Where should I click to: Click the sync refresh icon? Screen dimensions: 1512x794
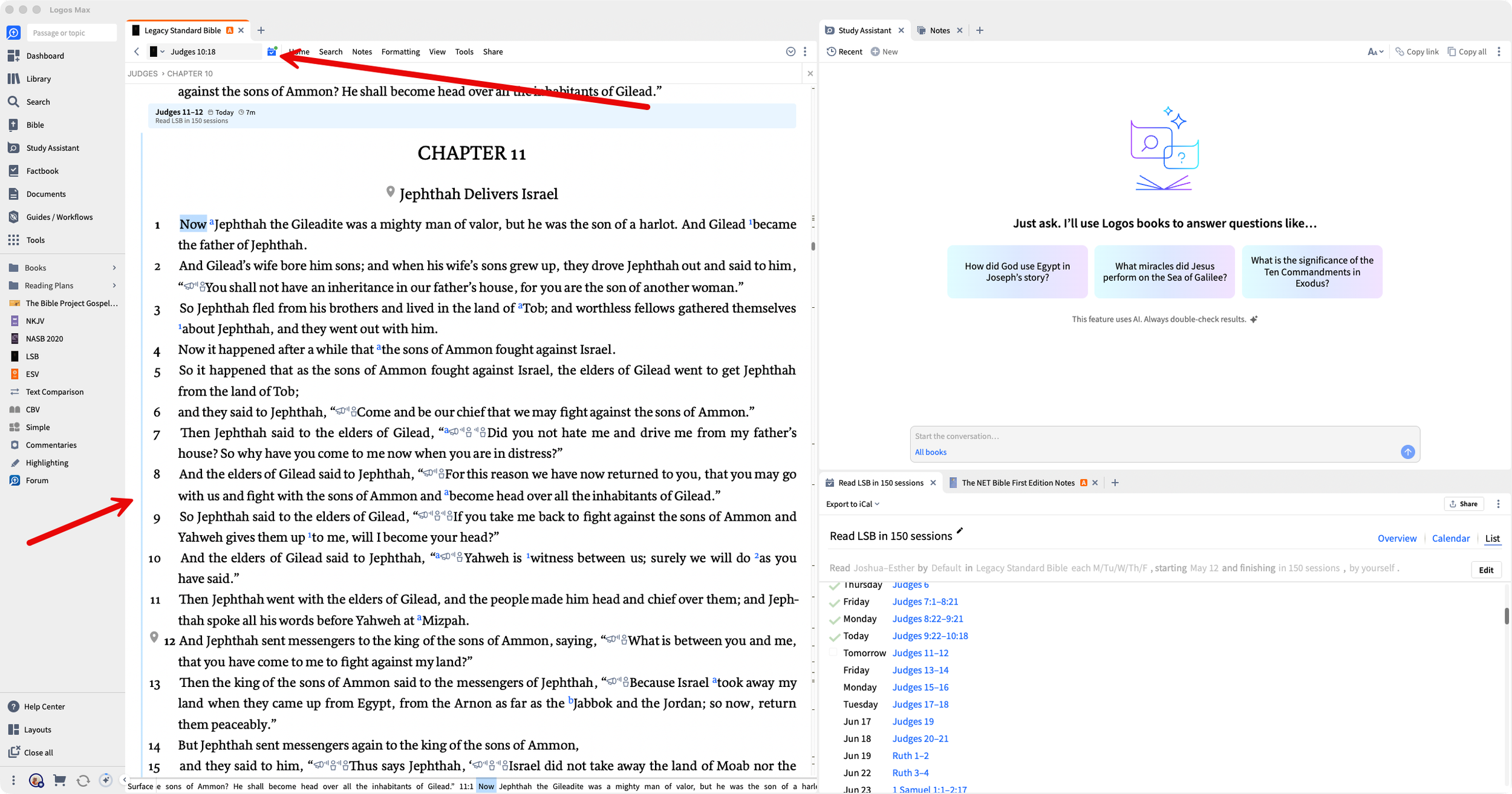(x=83, y=780)
